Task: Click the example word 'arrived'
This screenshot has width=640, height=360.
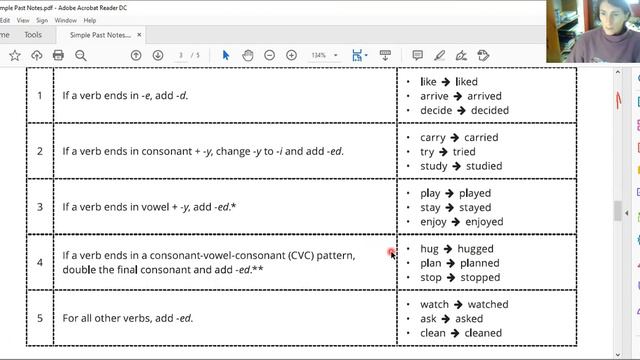Action: [484, 96]
